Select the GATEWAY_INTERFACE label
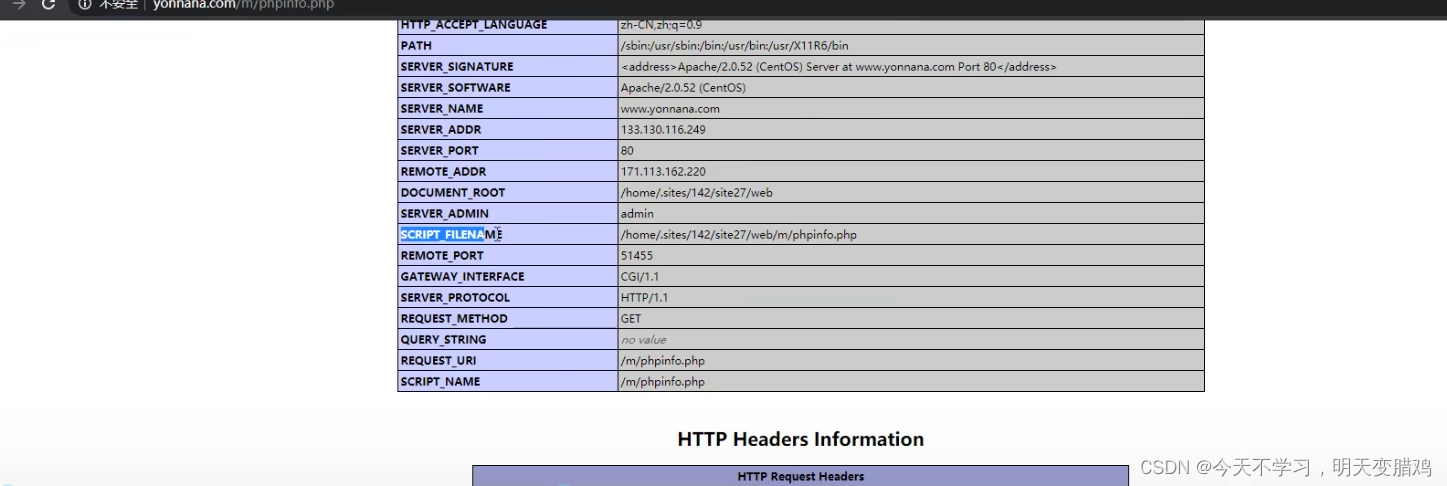Viewport: 1447px width, 486px height. (462, 277)
